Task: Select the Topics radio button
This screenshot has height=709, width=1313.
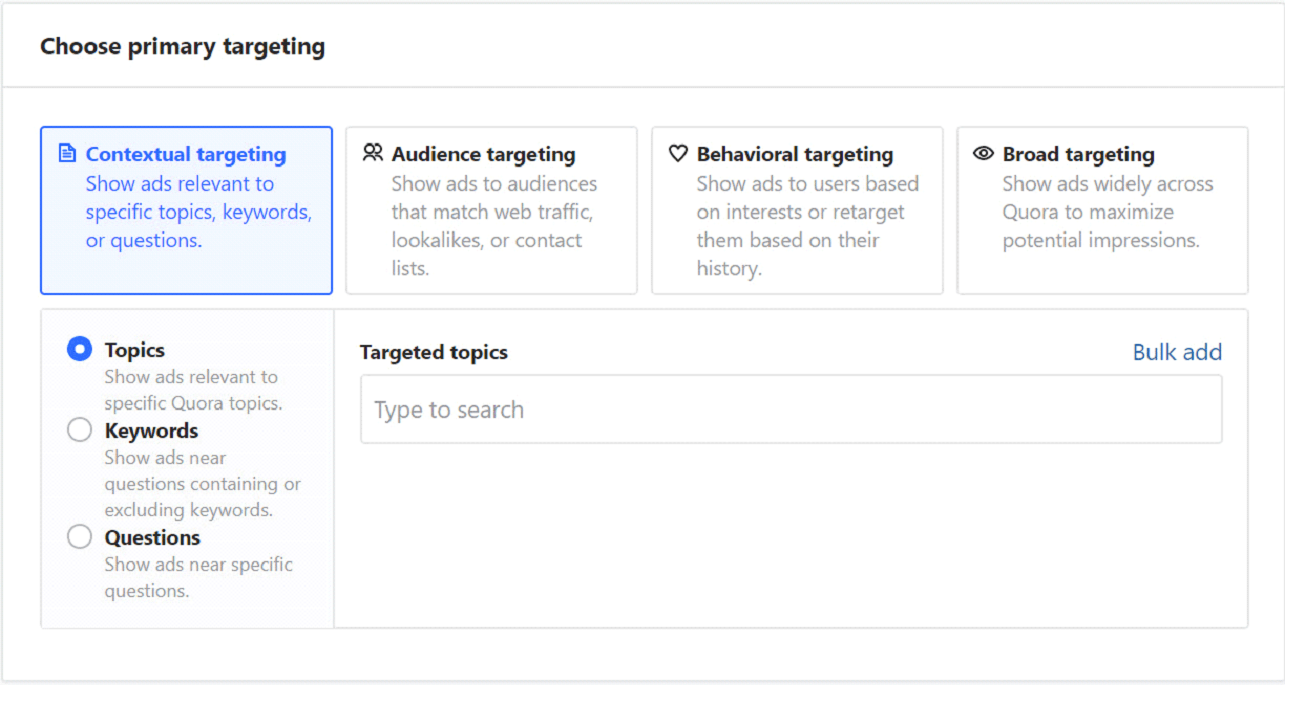Action: [79, 349]
